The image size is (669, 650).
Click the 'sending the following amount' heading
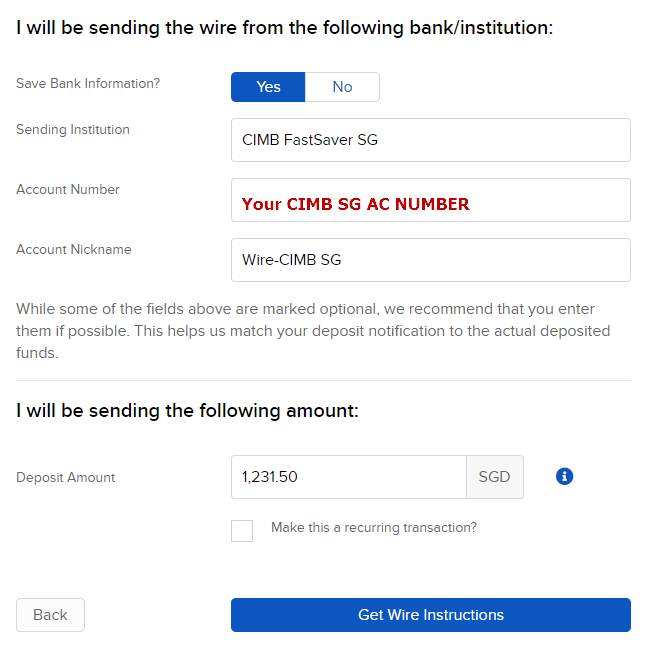coord(187,411)
